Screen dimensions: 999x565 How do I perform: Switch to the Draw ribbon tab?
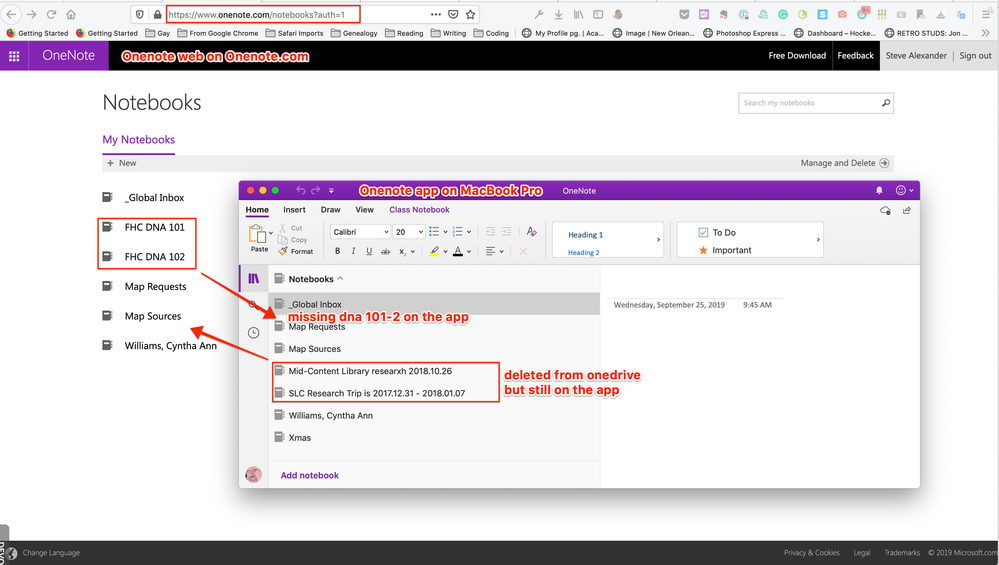pyautogui.click(x=331, y=210)
